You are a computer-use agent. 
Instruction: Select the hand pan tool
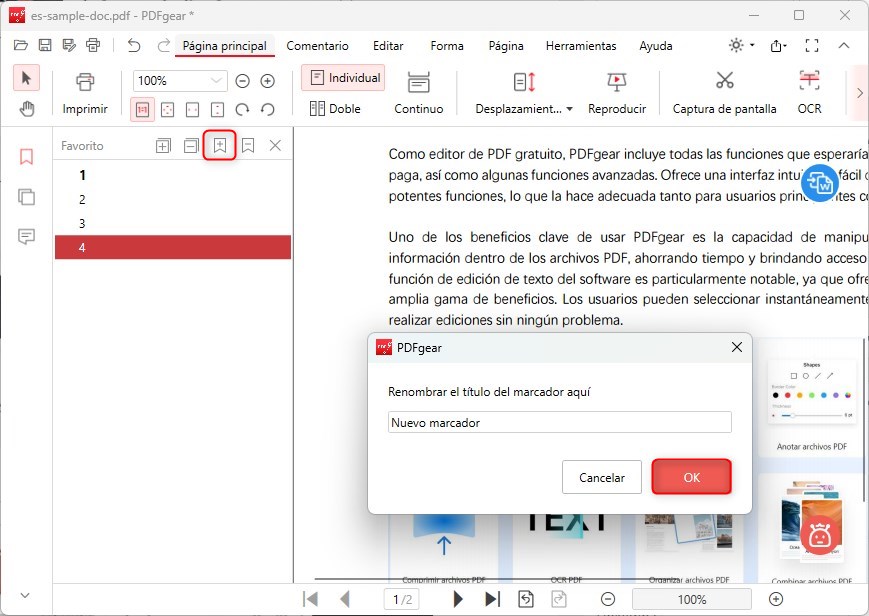(26, 109)
